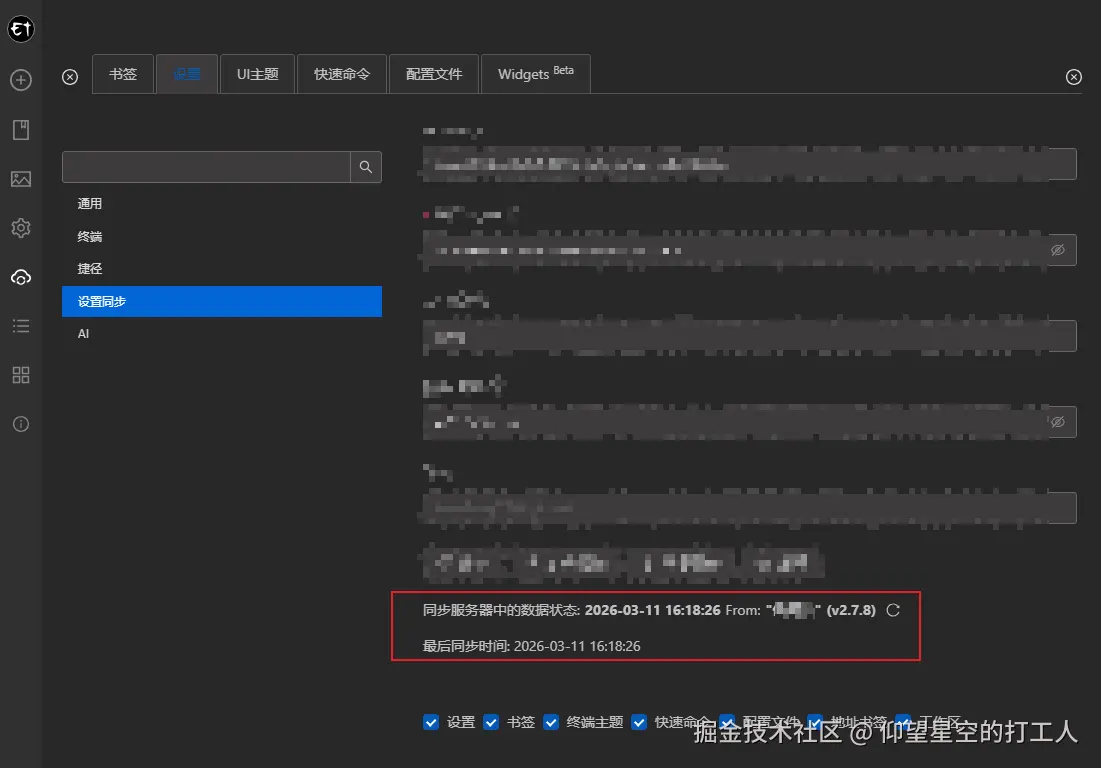Open the list icon in the sidebar
Screen dimensions: 1101x768
coord(21,326)
